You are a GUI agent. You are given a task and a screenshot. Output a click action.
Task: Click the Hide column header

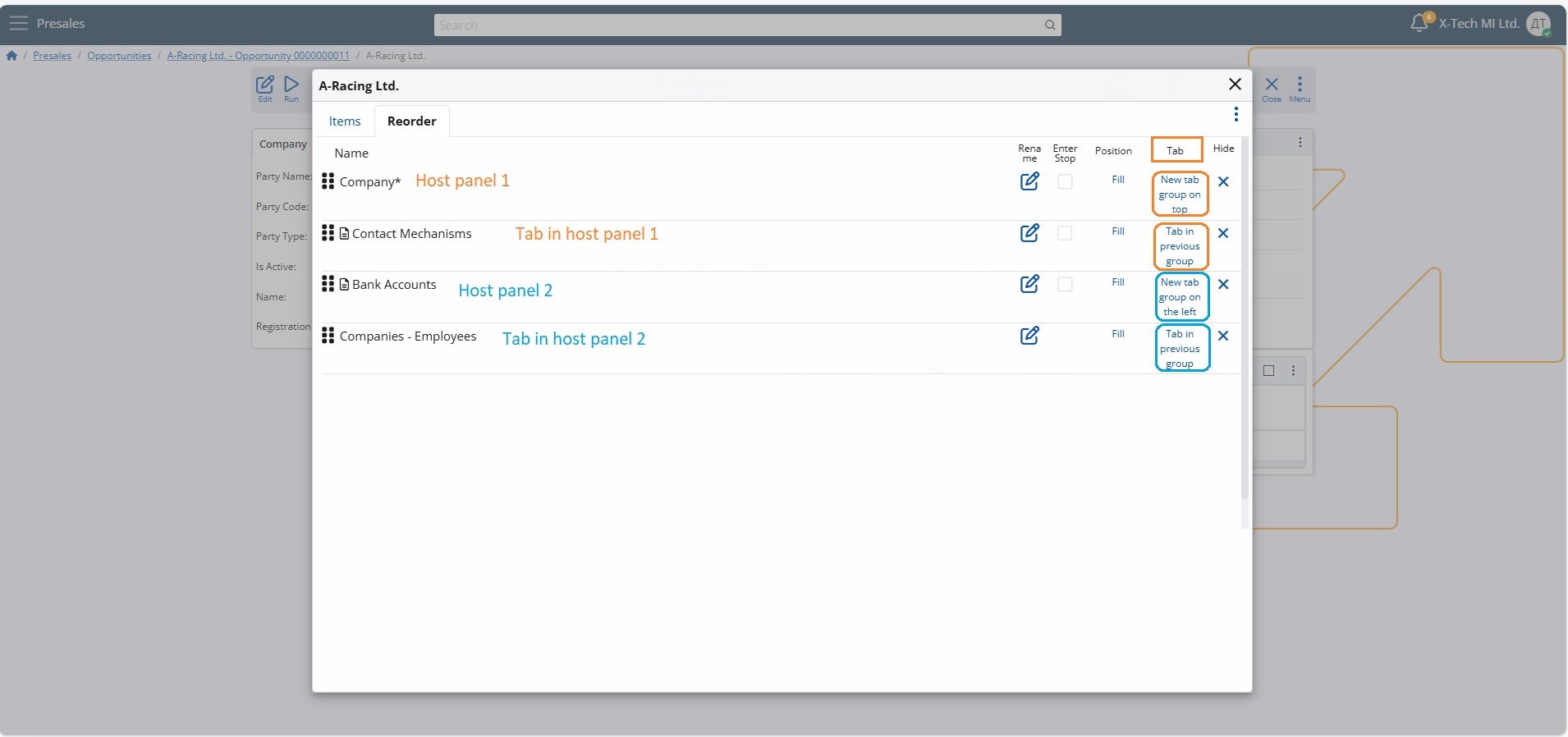point(1224,149)
